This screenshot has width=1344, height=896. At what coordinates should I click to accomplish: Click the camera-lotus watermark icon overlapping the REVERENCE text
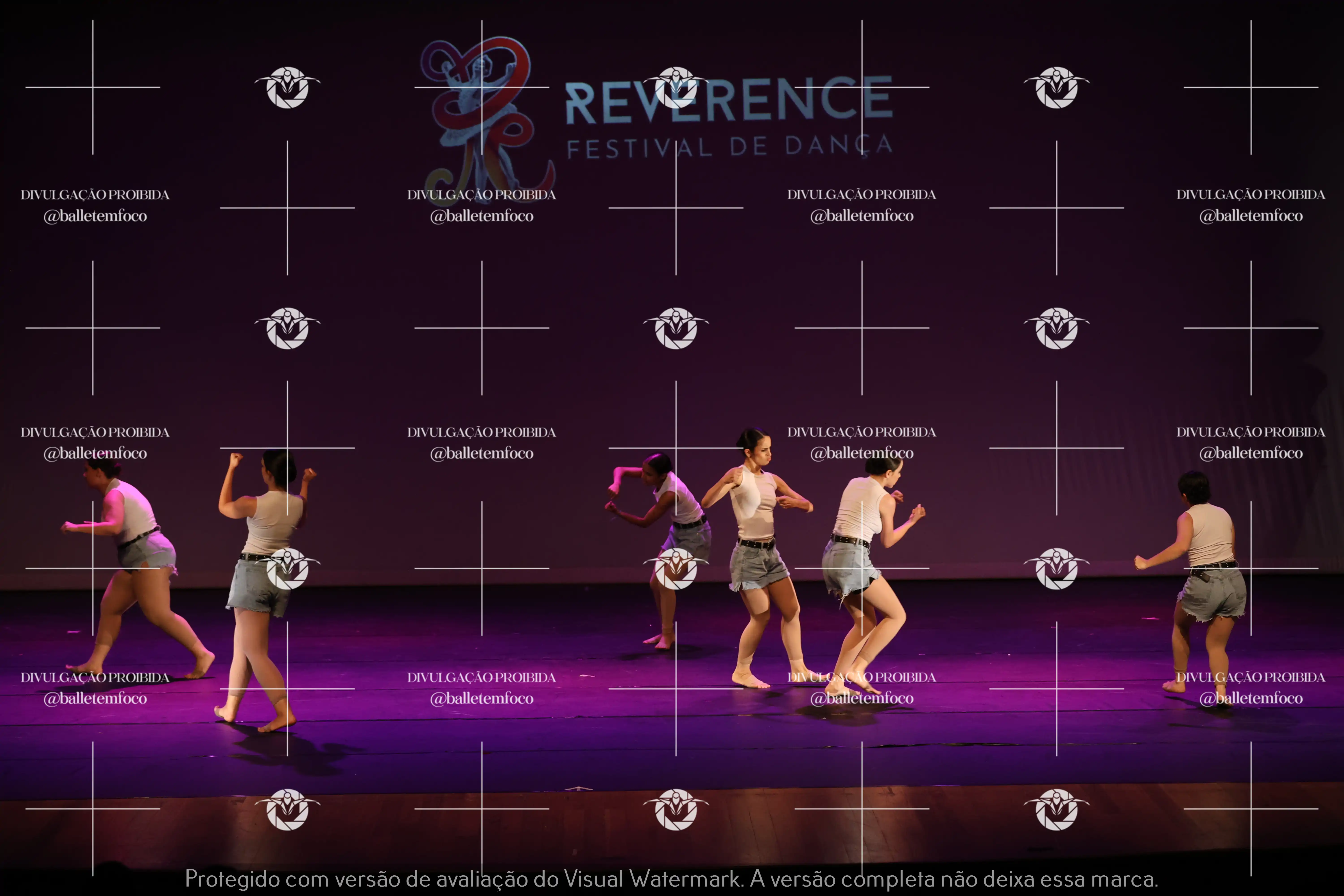click(676, 87)
